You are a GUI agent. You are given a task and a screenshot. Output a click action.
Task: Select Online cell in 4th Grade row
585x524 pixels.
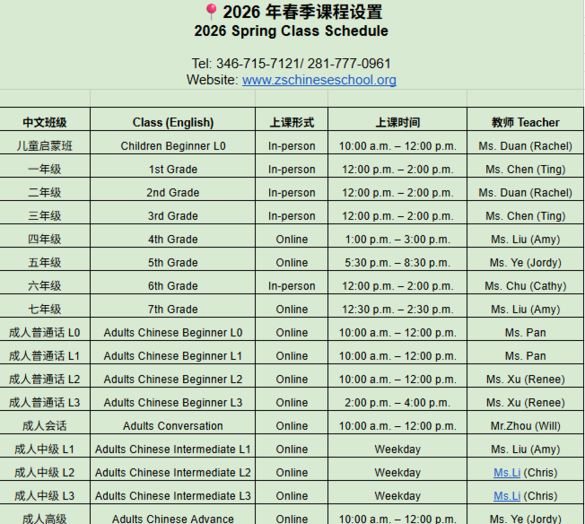click(292, 236)
